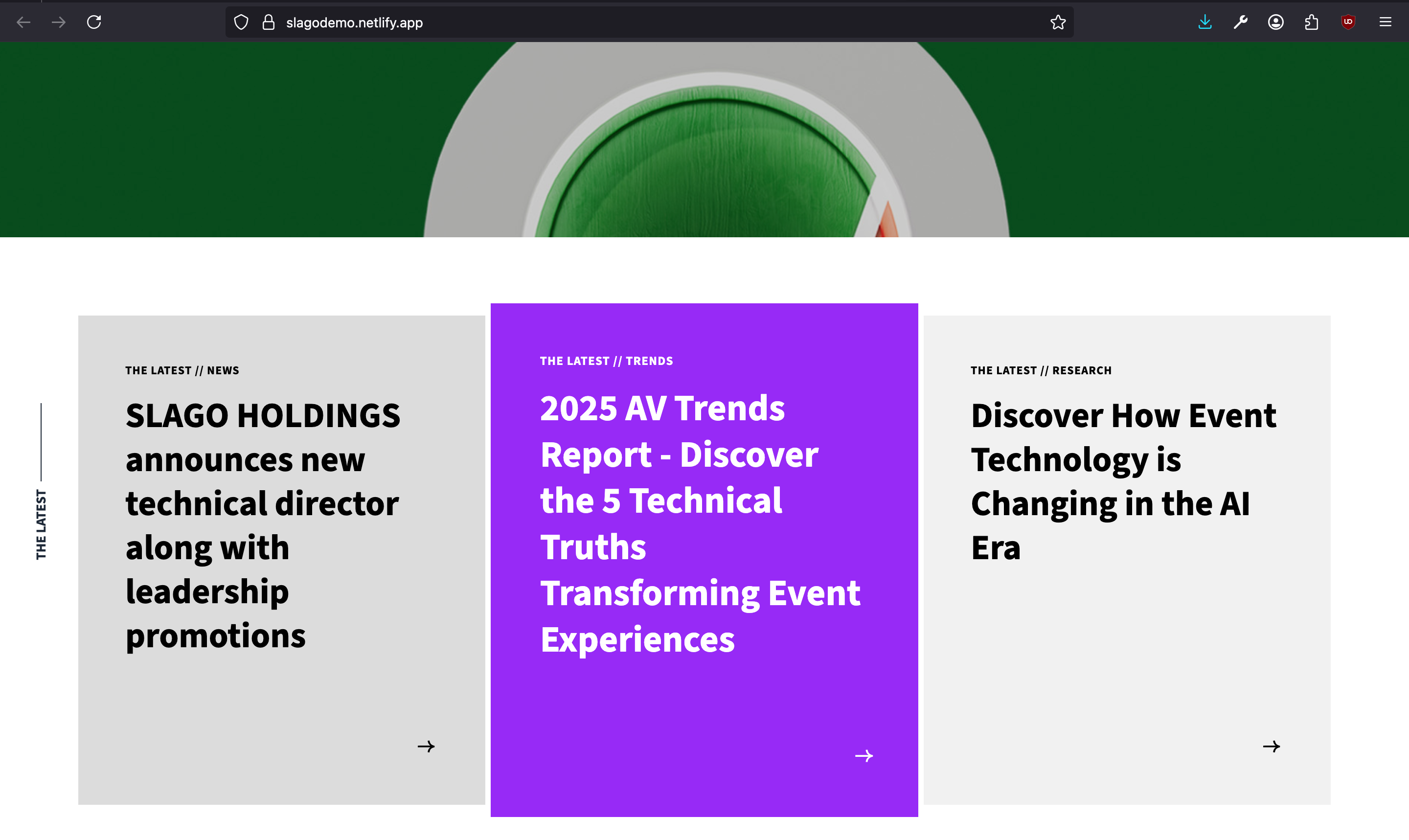The height and width of the screenshot is (840, 1409).
Task: Open the browser hamburger menu
Action: (1385, 23)
